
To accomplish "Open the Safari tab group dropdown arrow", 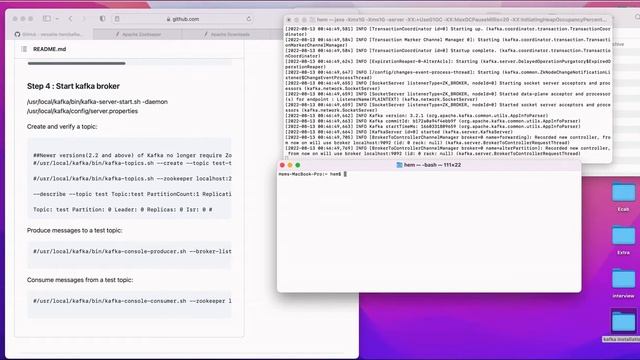I will [58, 19].
